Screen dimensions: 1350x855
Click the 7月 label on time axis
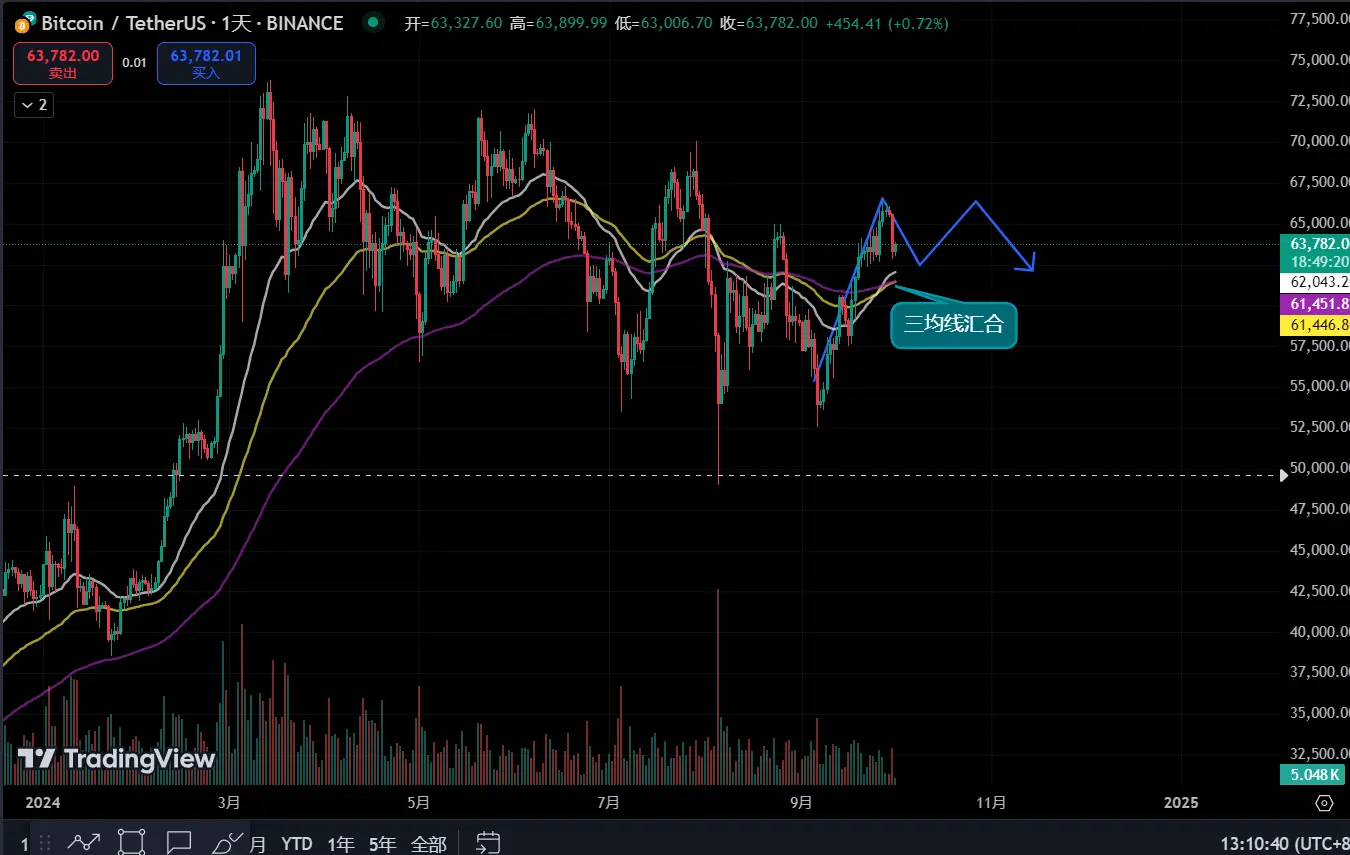pos(607,802)
